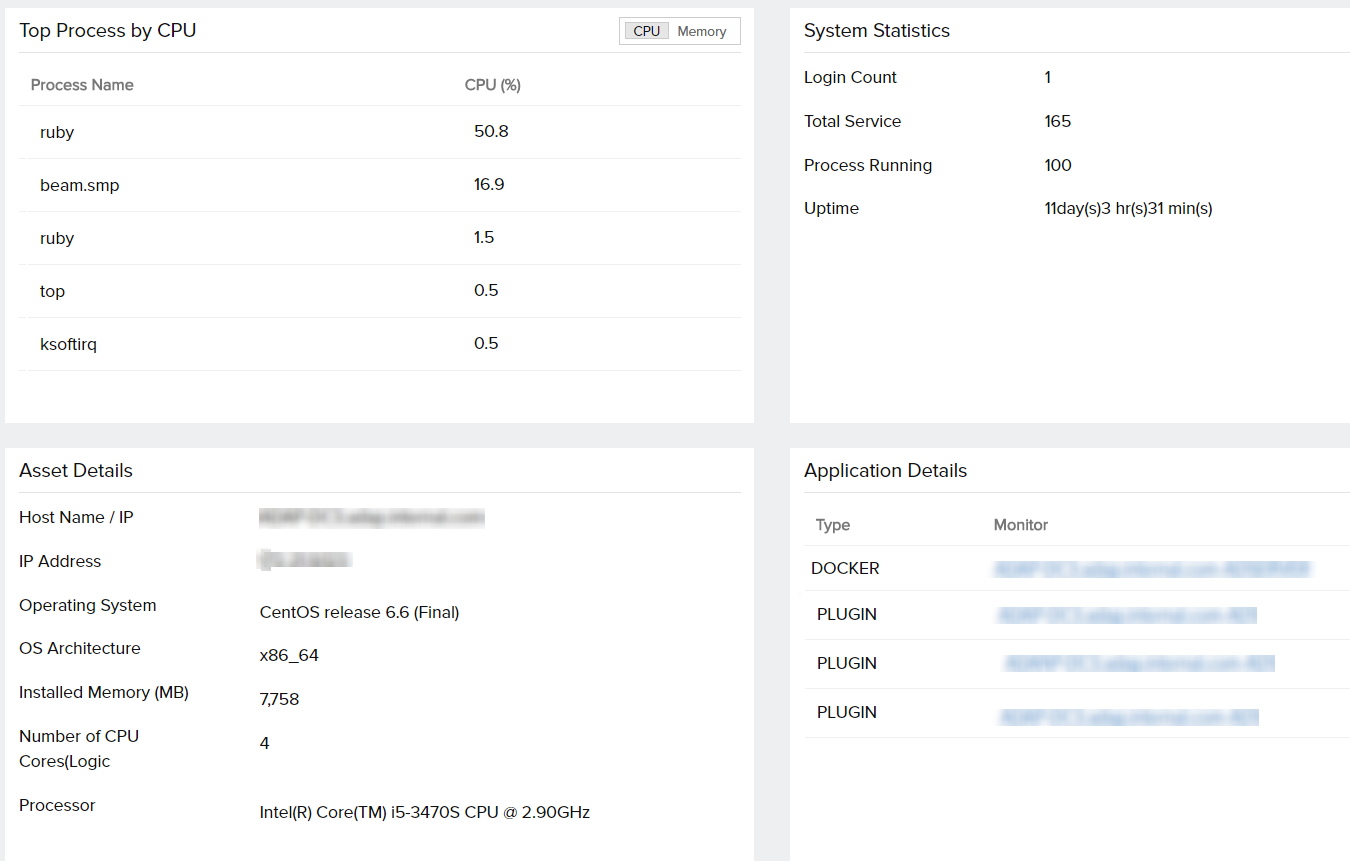The height and width of the screenshot is (861, 1350).
Task: Select the CPU toggle in Top Process panel
Action: (x=646, y=31)
